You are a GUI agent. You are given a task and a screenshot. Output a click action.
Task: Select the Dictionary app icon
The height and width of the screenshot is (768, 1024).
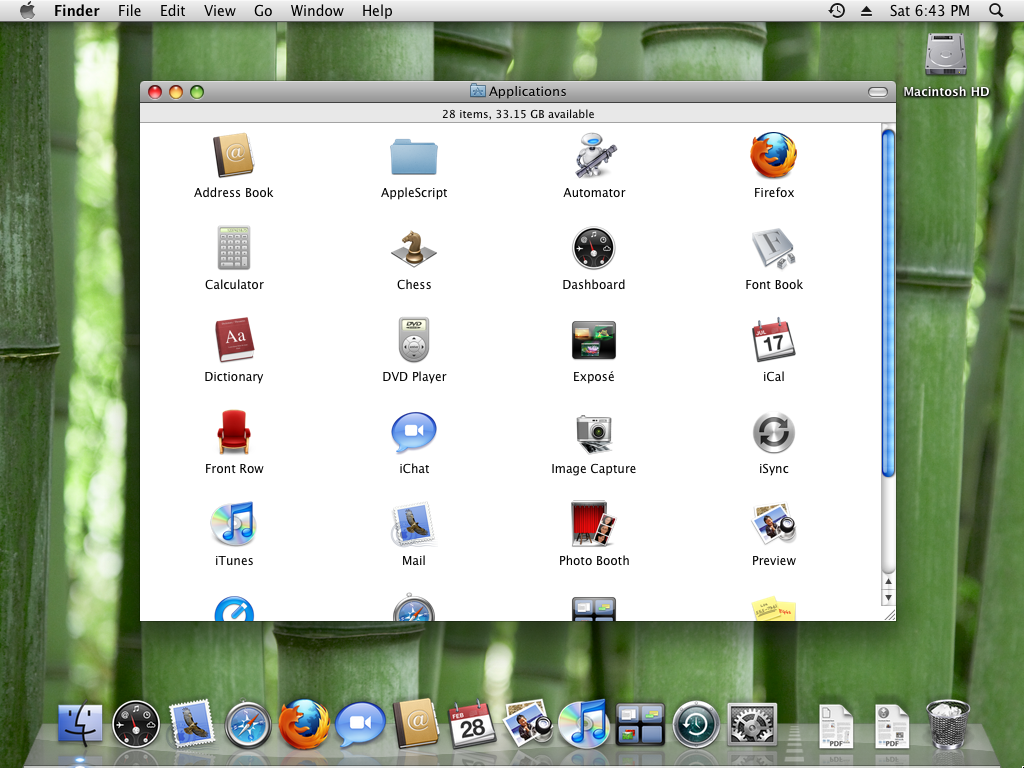(x=234, y=340)
